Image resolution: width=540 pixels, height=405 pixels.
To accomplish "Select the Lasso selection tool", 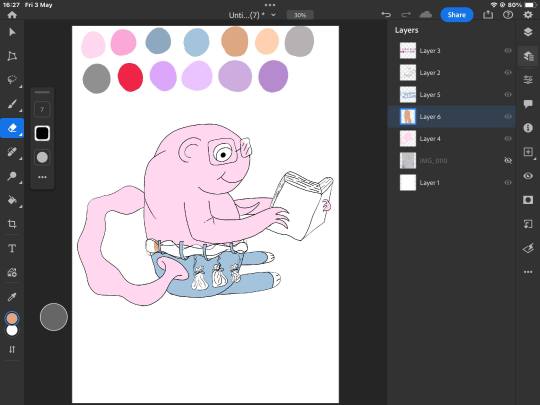I will point(12,80).
